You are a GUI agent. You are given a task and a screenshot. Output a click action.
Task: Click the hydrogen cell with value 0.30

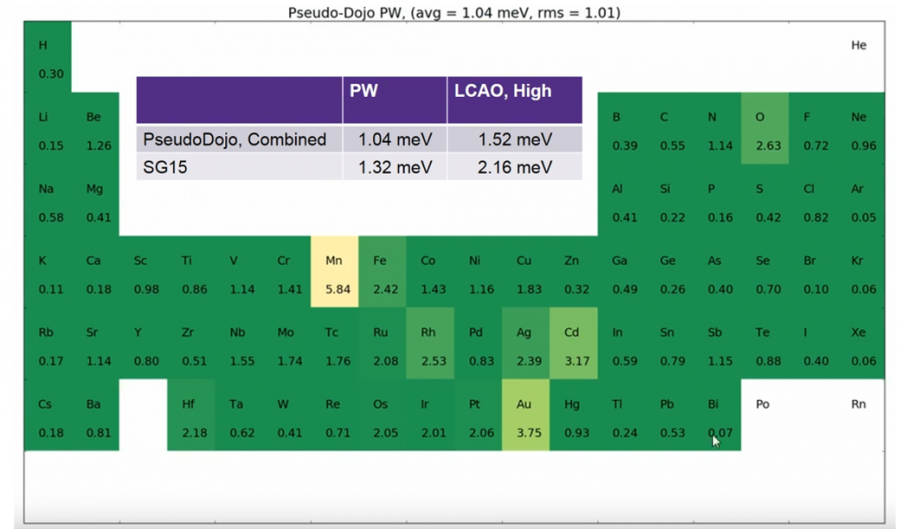coord(48,57)
